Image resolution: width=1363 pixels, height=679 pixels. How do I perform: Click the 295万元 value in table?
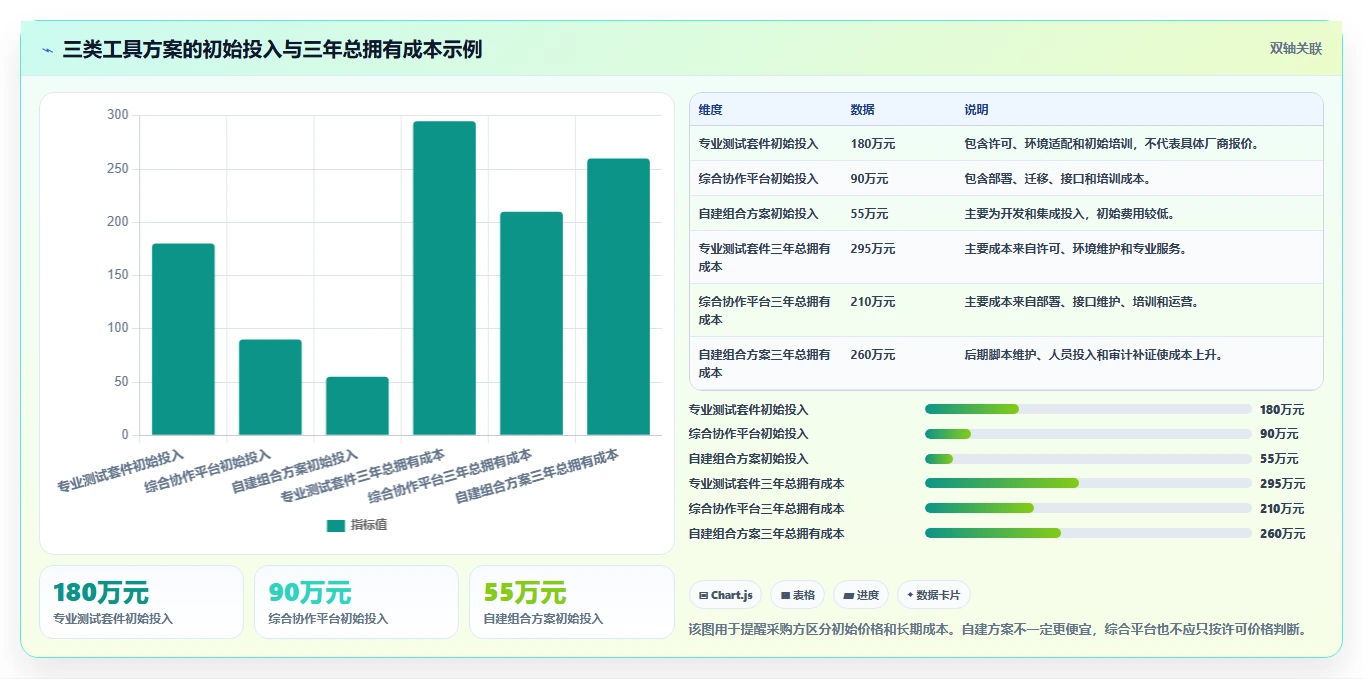coord(873,248)
